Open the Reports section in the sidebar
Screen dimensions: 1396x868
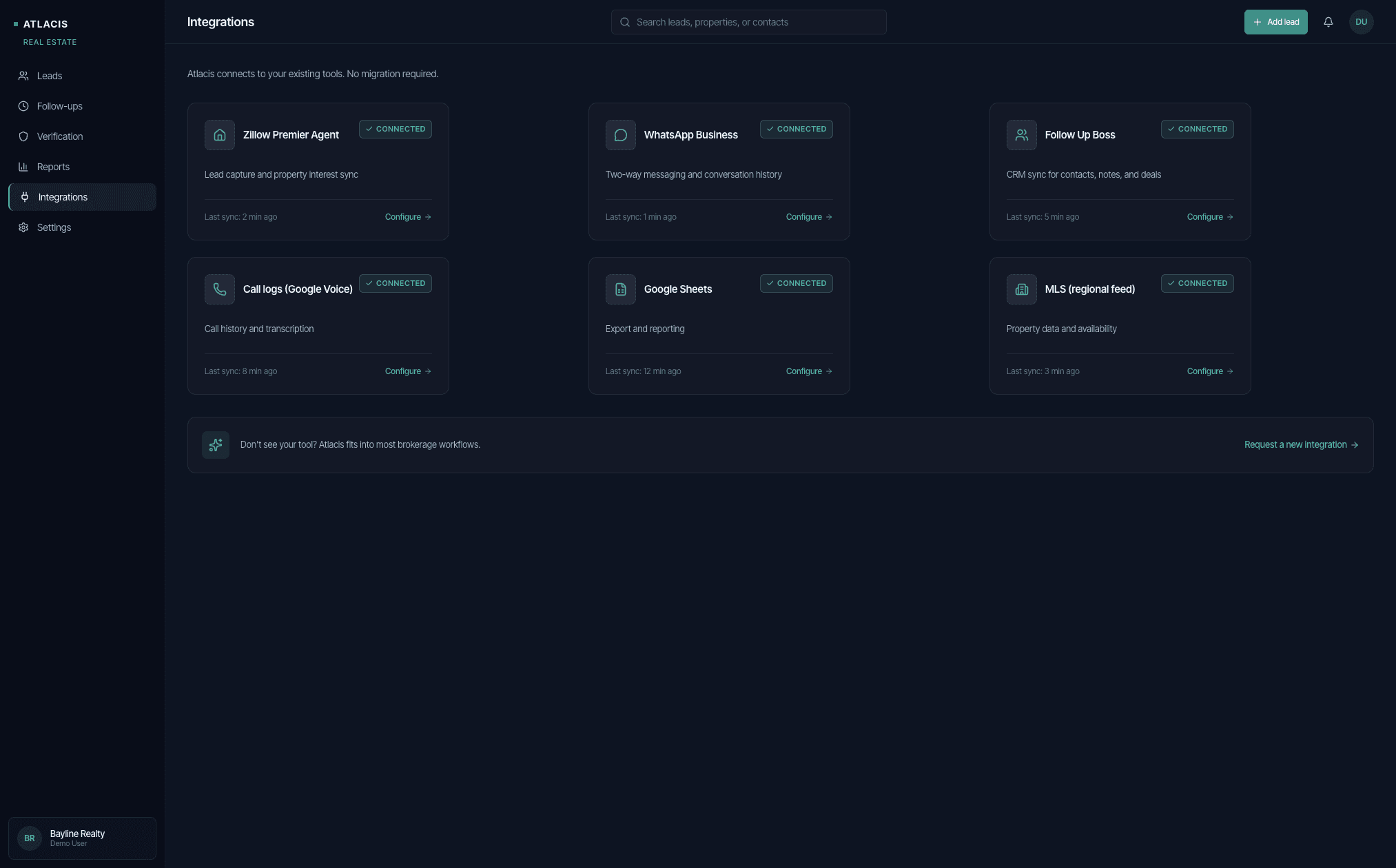click(x=53, y=166)
